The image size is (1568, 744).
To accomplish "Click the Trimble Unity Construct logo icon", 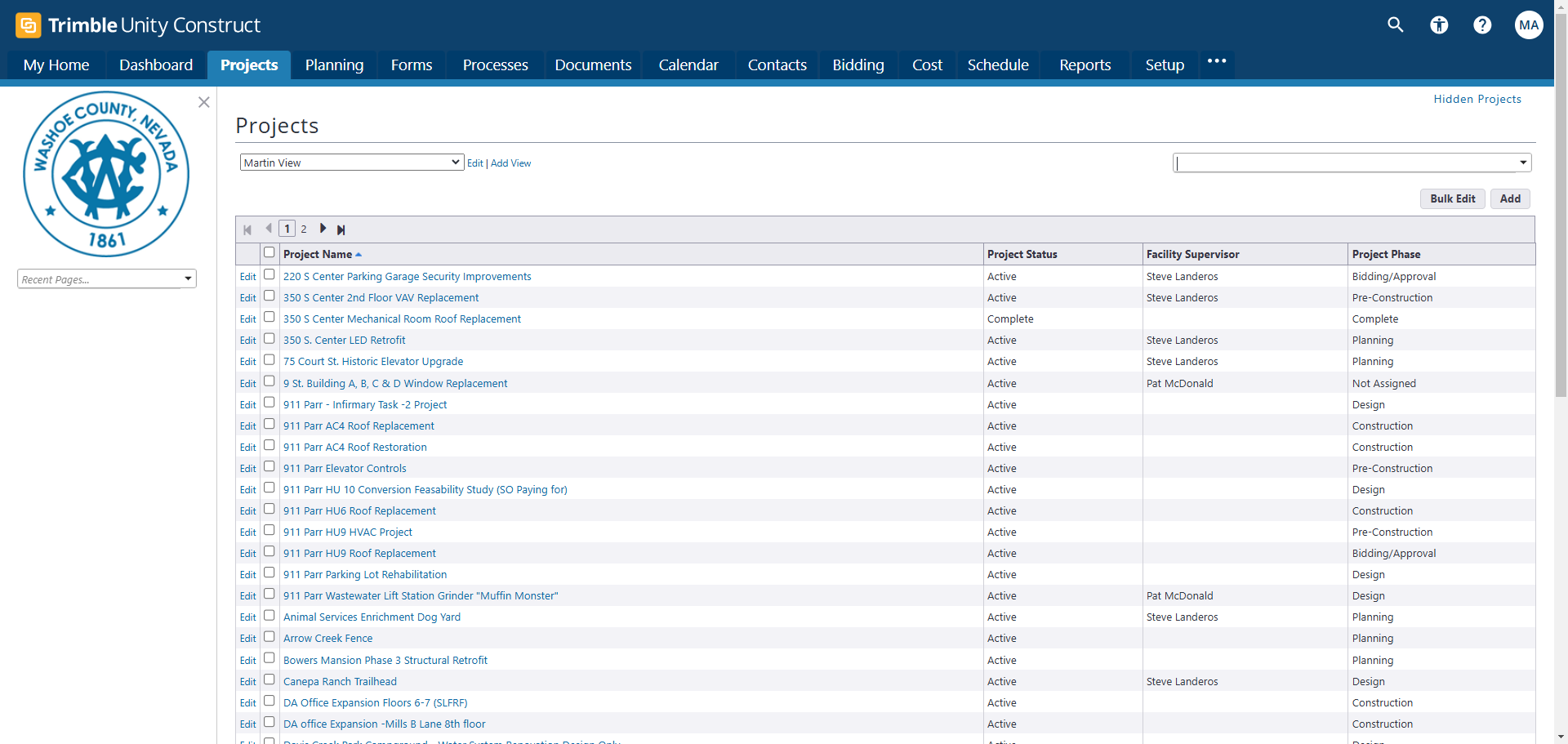I will point(29,25).
